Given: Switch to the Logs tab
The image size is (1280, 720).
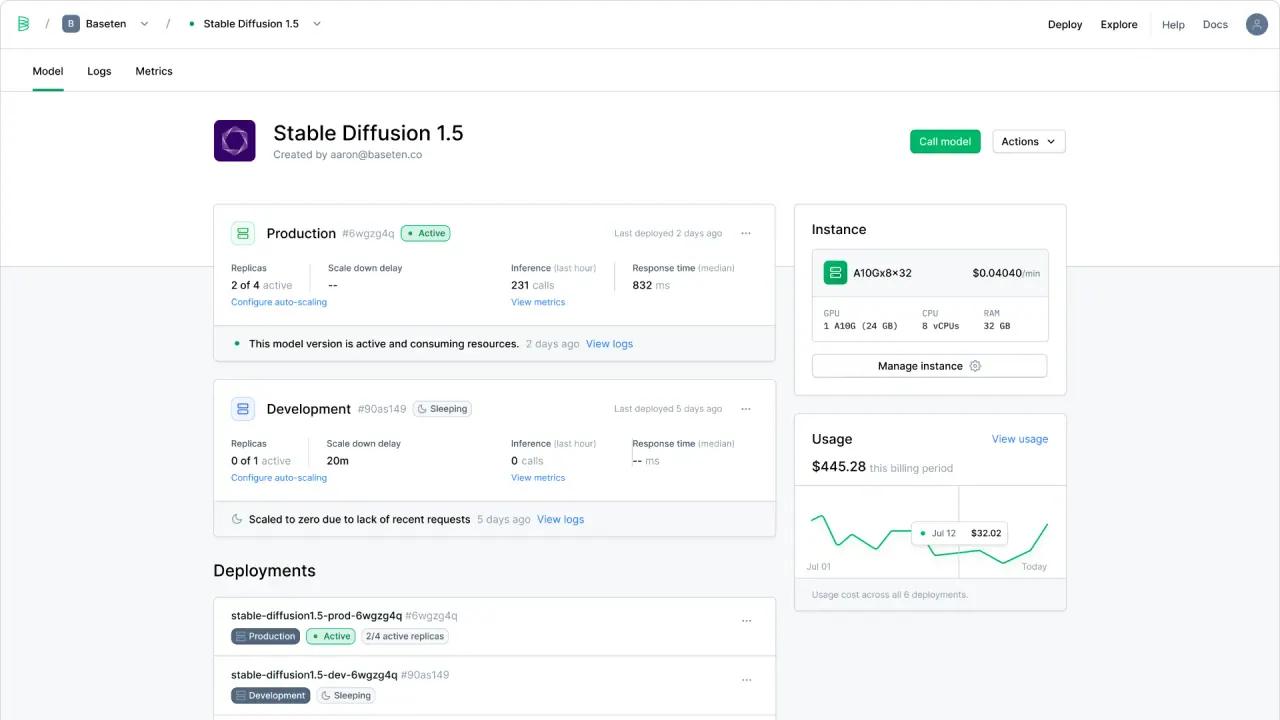Looking at the screenshot, I should pyautogui.click(x=99, y=71).
